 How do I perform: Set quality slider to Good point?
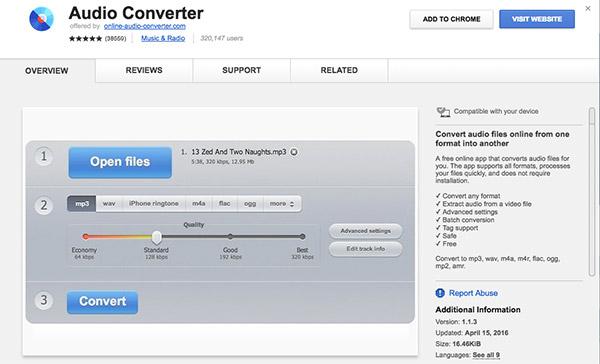(230, 237)
